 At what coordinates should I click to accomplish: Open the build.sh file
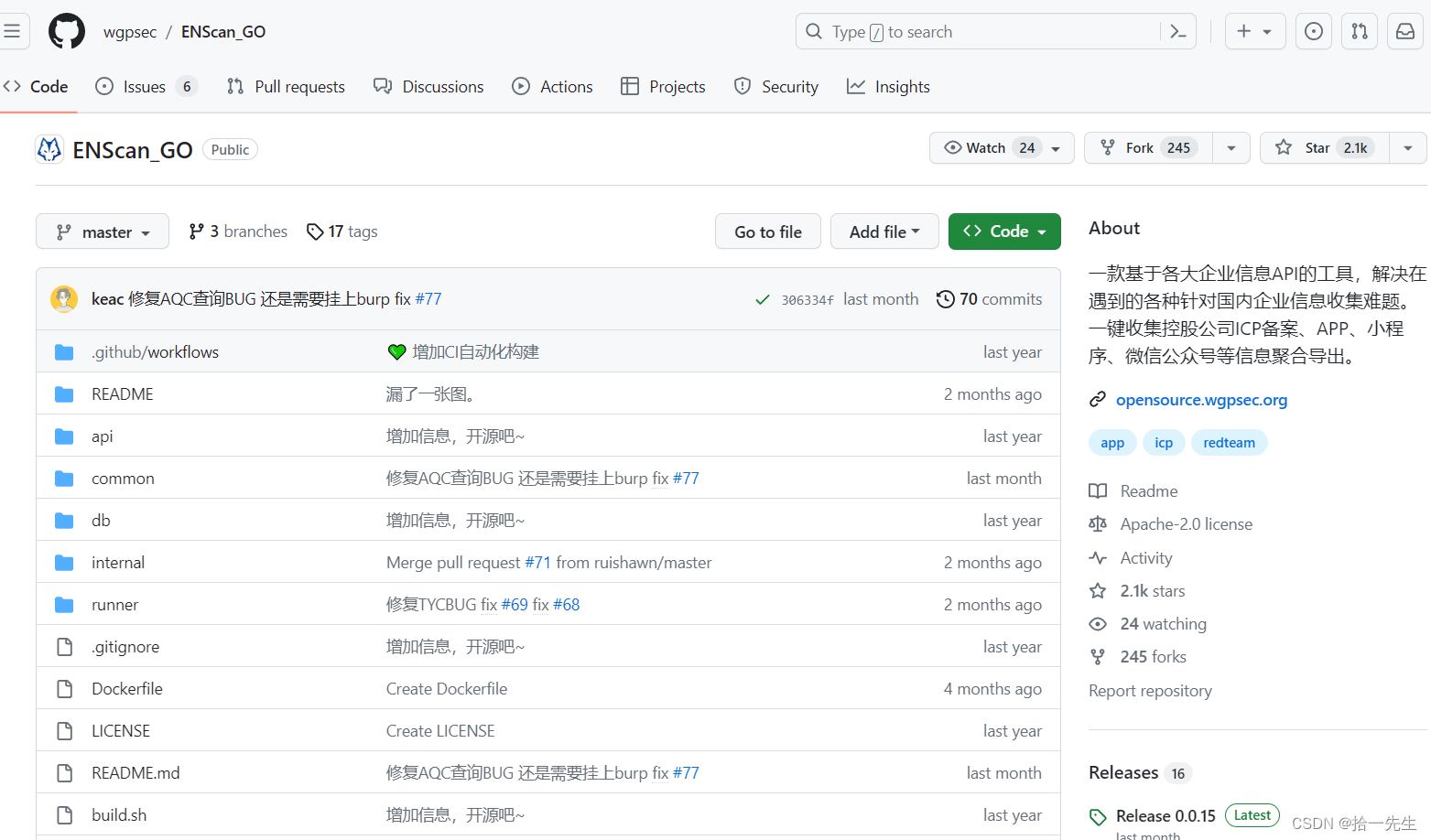tap(119, 815)
